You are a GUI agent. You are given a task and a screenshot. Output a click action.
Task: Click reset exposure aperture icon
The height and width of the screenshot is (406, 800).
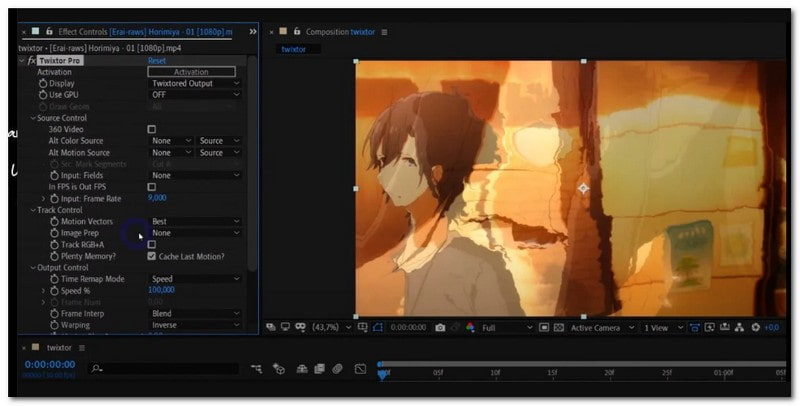(x=755, y=327)
